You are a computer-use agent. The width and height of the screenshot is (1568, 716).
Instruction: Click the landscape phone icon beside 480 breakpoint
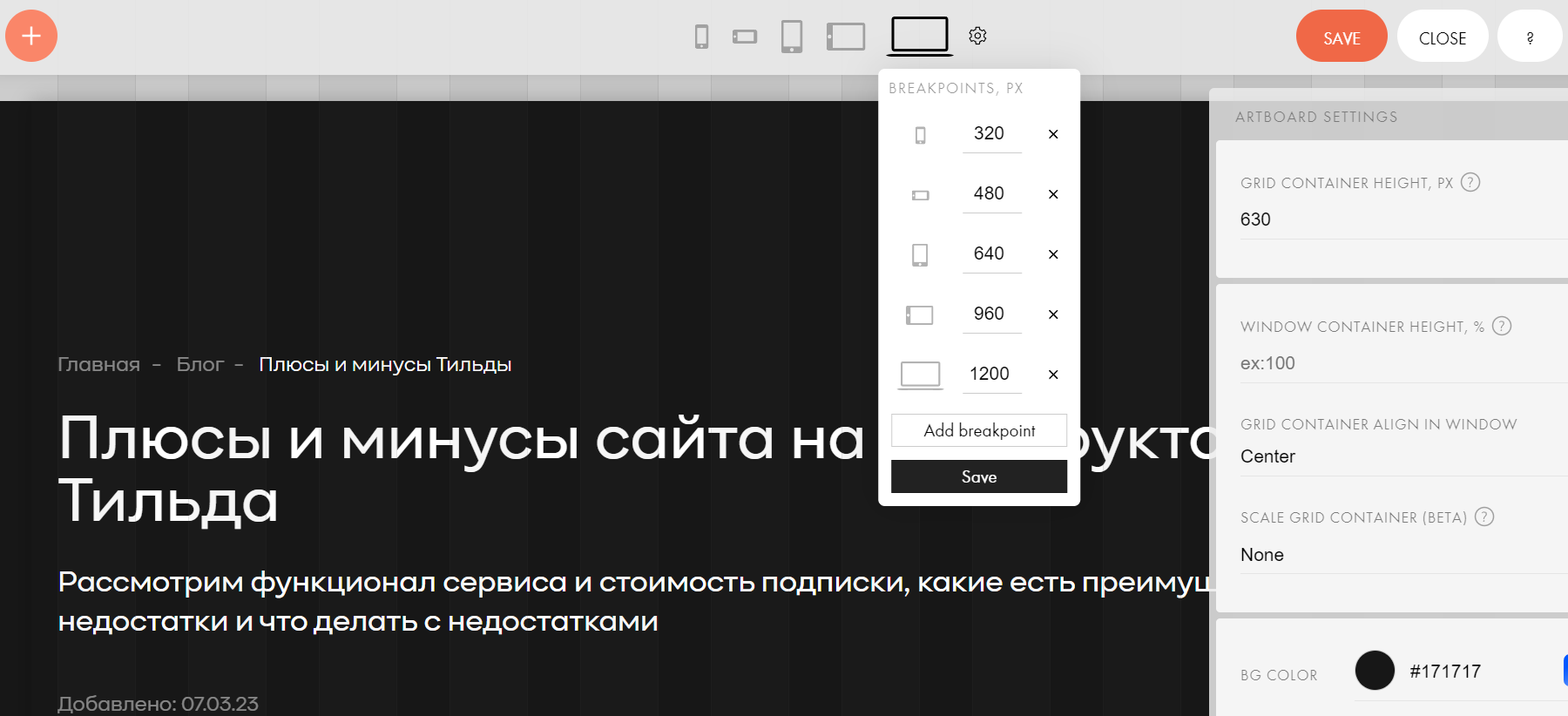920,195
